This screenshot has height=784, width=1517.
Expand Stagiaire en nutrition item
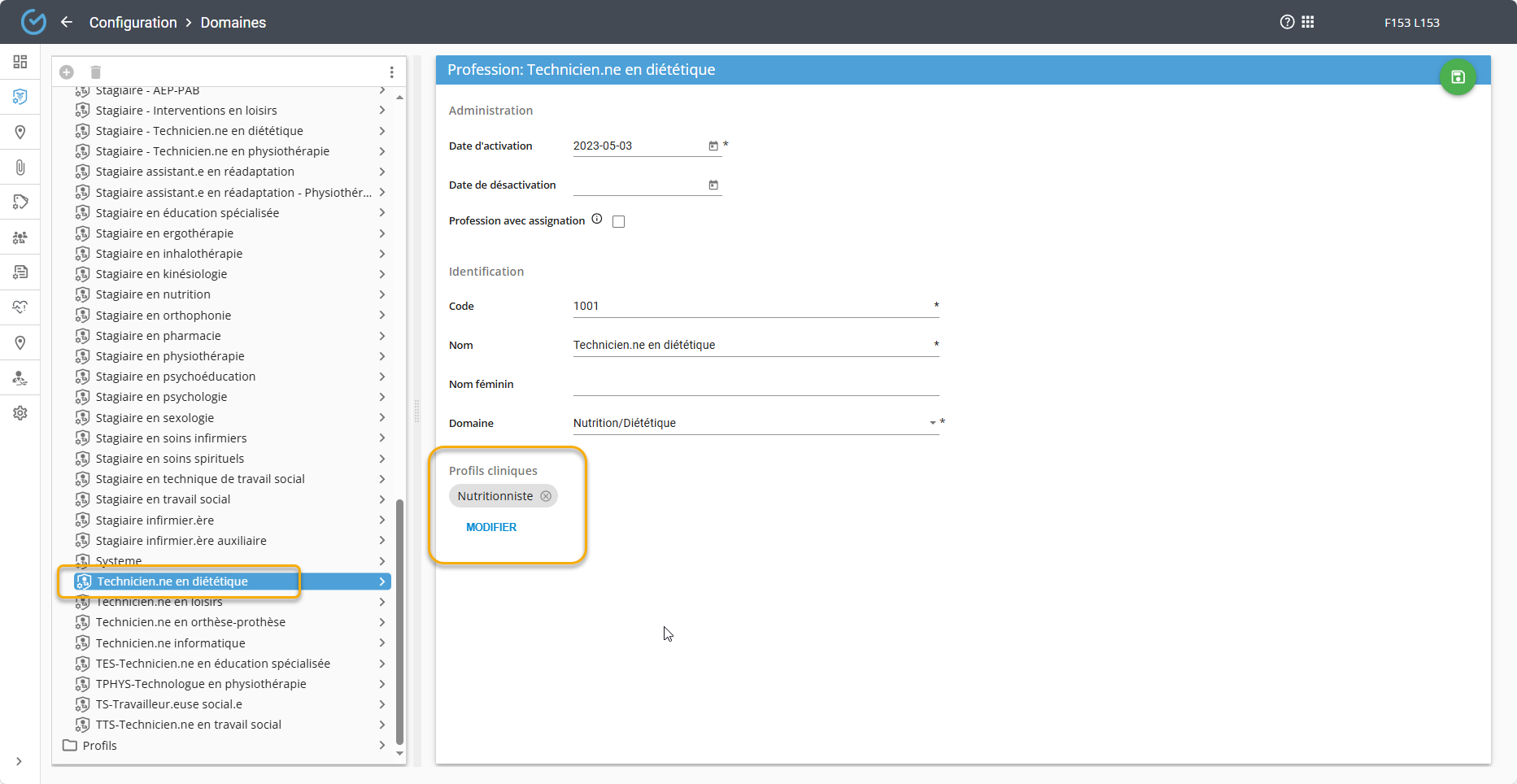point(381,294)
